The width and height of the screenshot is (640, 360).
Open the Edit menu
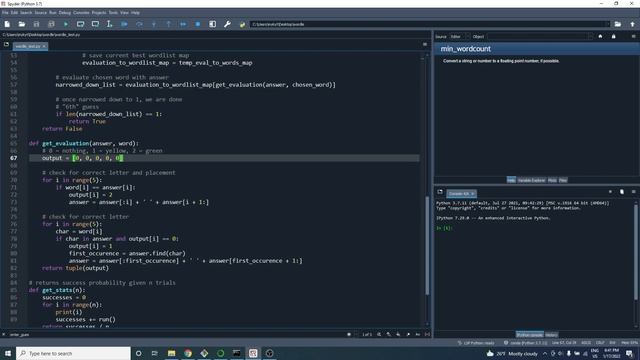point(14,13)
